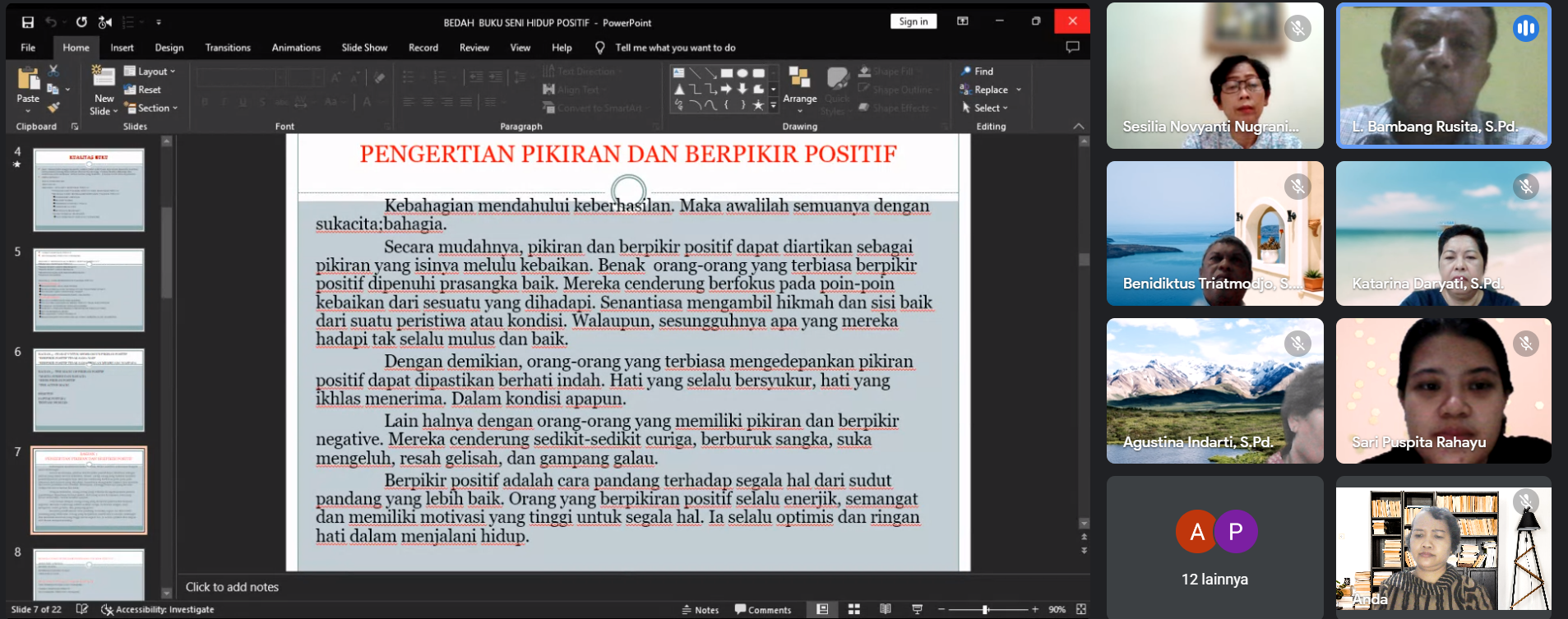
Task: Select slide 6 thumbnail
Action: (x=89, y=390)
